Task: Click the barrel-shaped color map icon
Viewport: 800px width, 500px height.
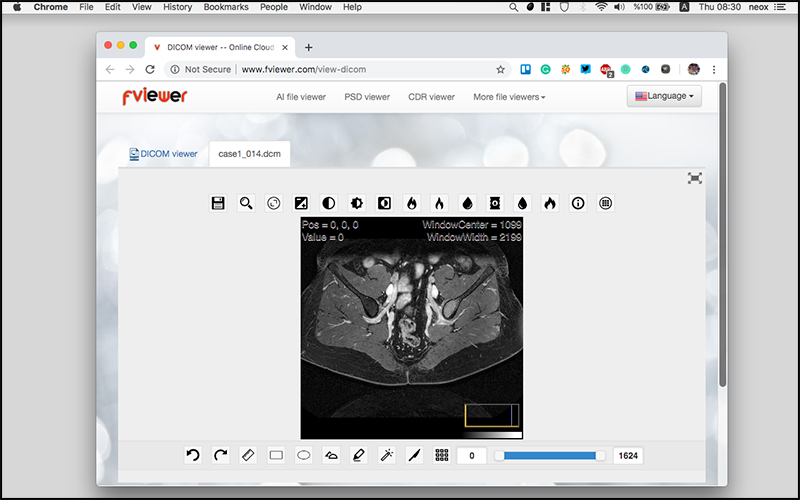Action: click(494, 203)
